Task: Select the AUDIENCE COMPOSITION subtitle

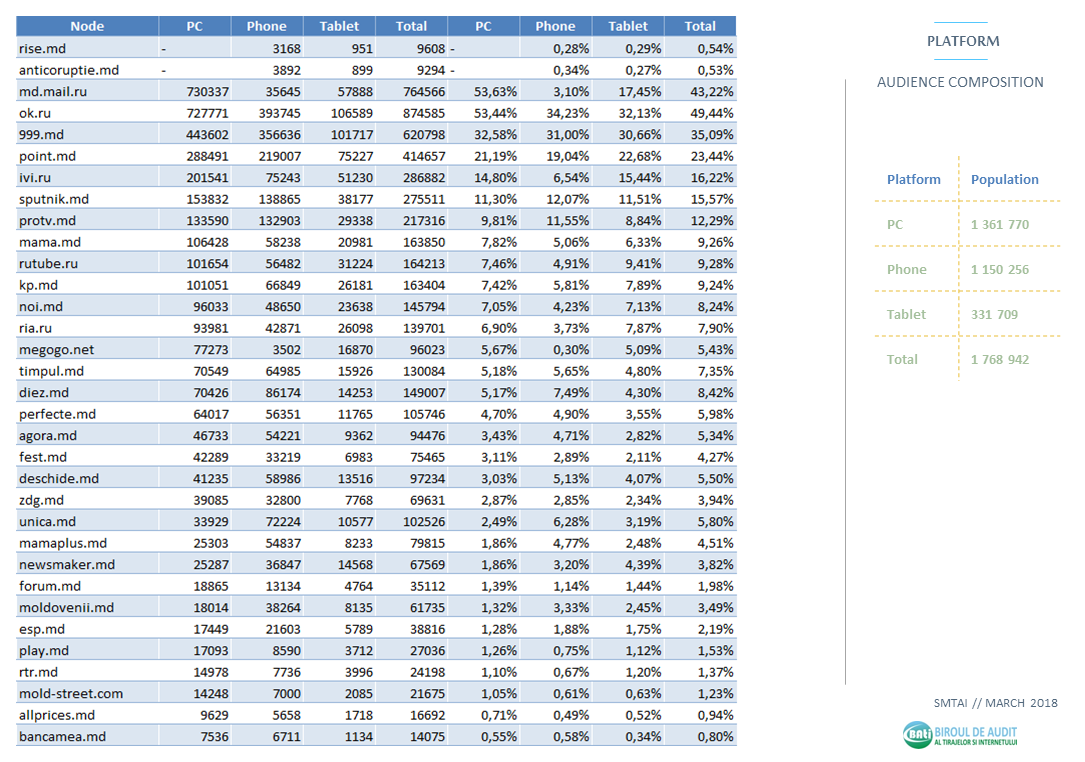Action: click(960, 82)
